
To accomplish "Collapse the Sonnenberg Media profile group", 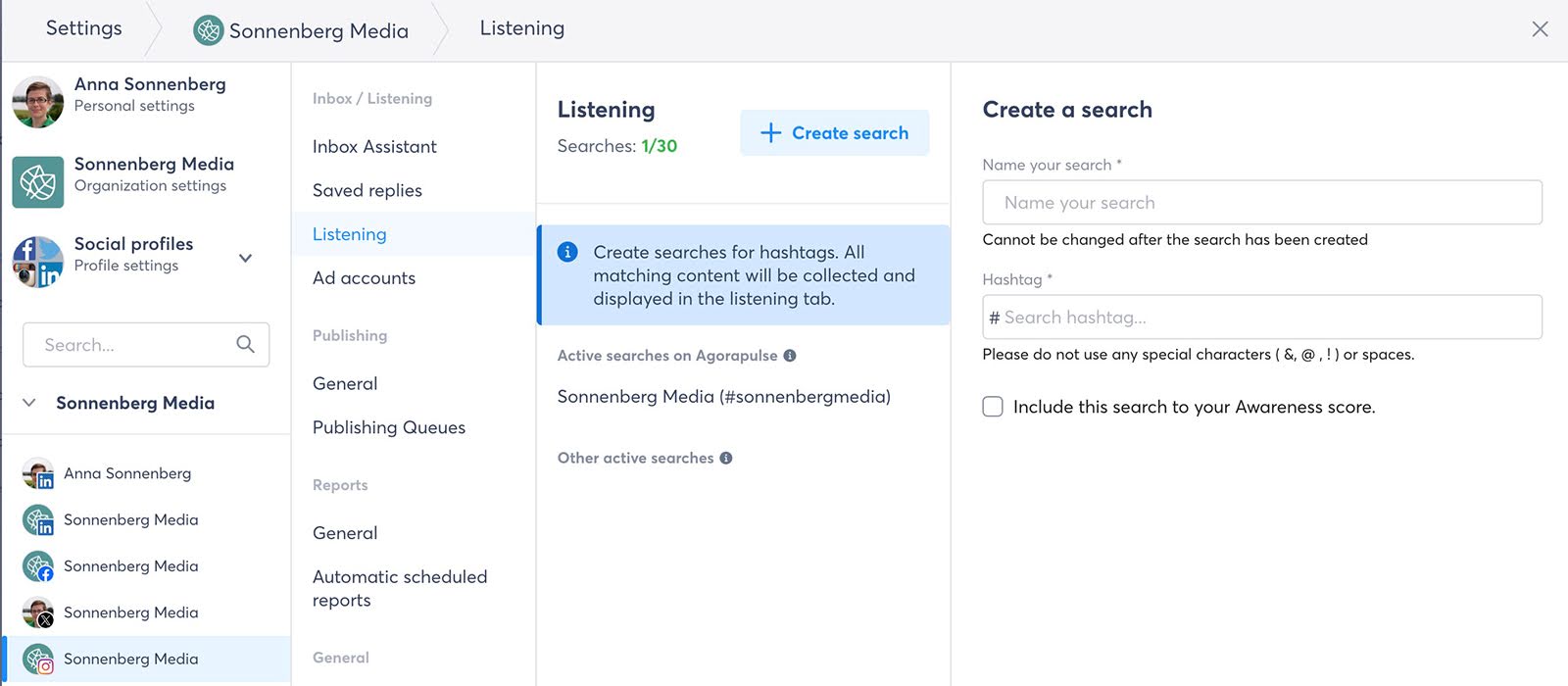I will (x=29, y=403).
